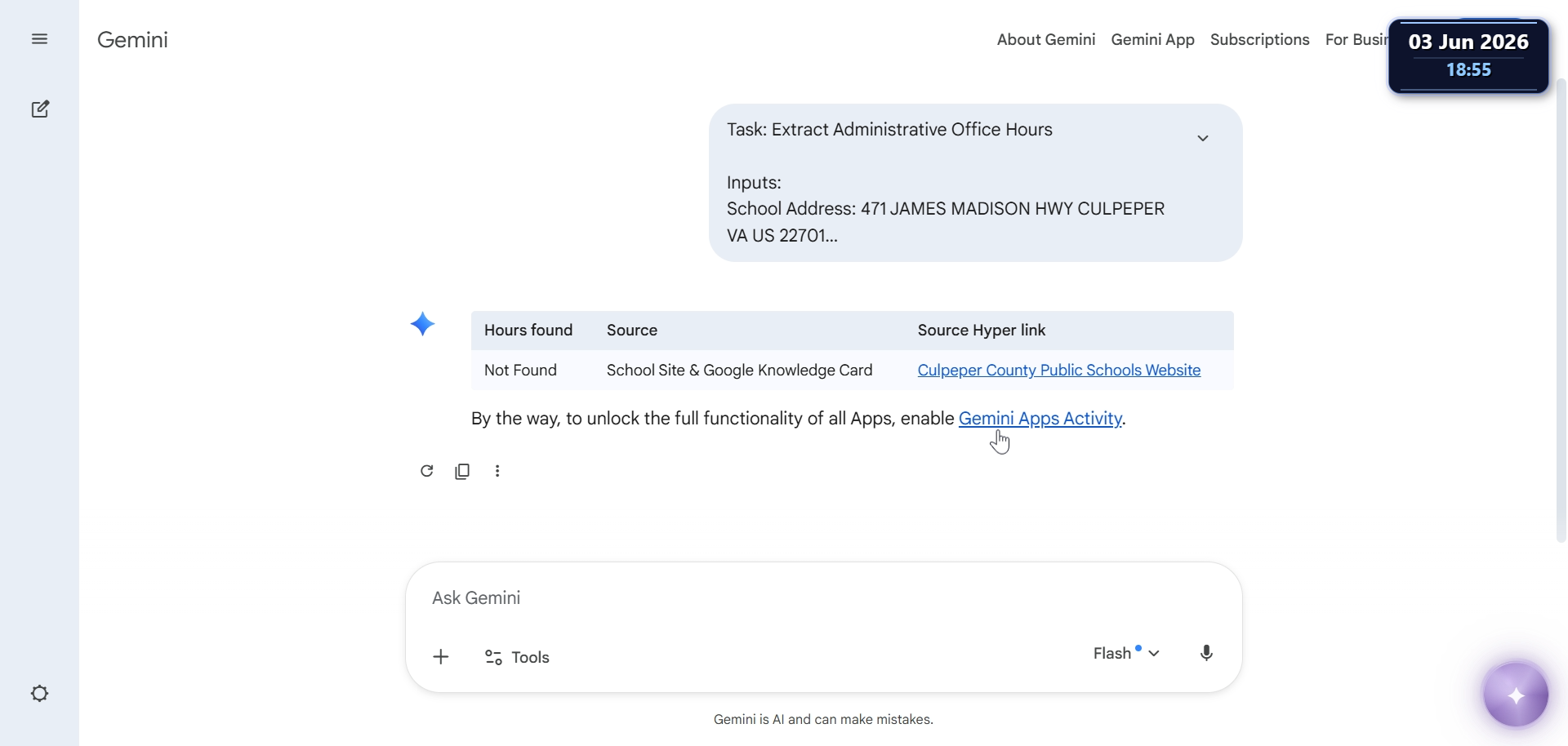Open the Gemini Apps Activity link
The height and width of the screenshot is (746, 1568).
click(1040, 419)
